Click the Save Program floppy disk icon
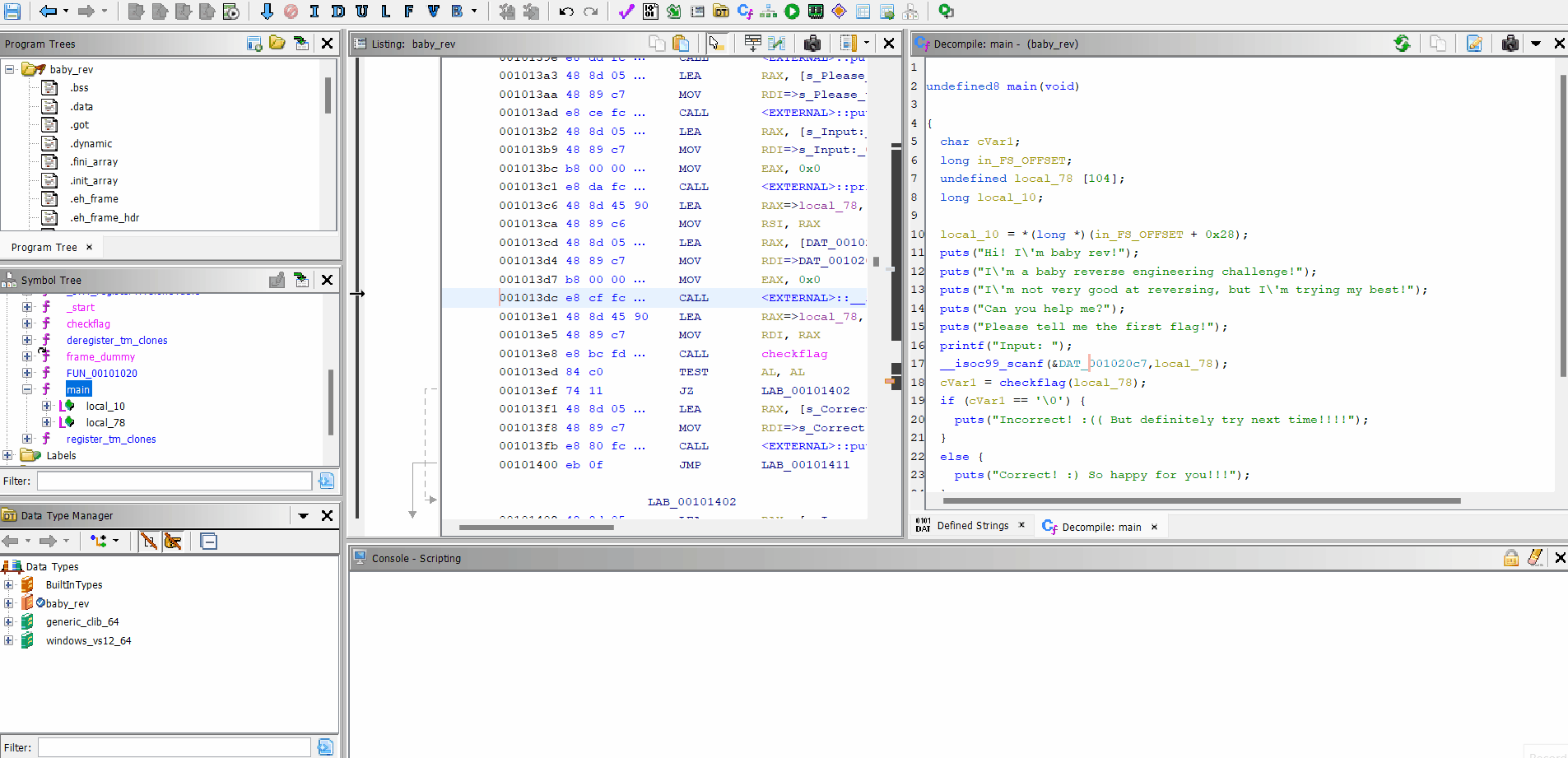 [x=12, y=12]
